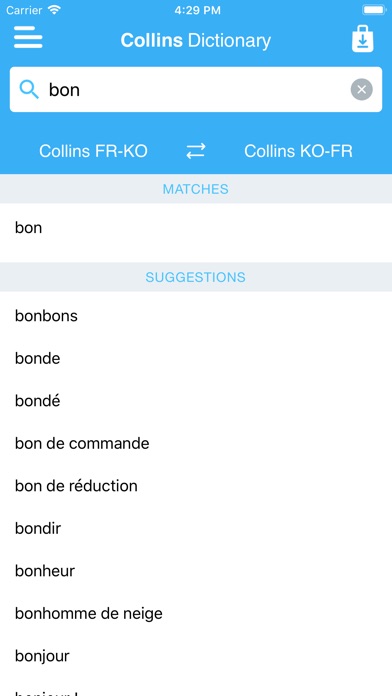Open suggestion bon de commande
392x696 pixels.
click(x=196, y=443)
